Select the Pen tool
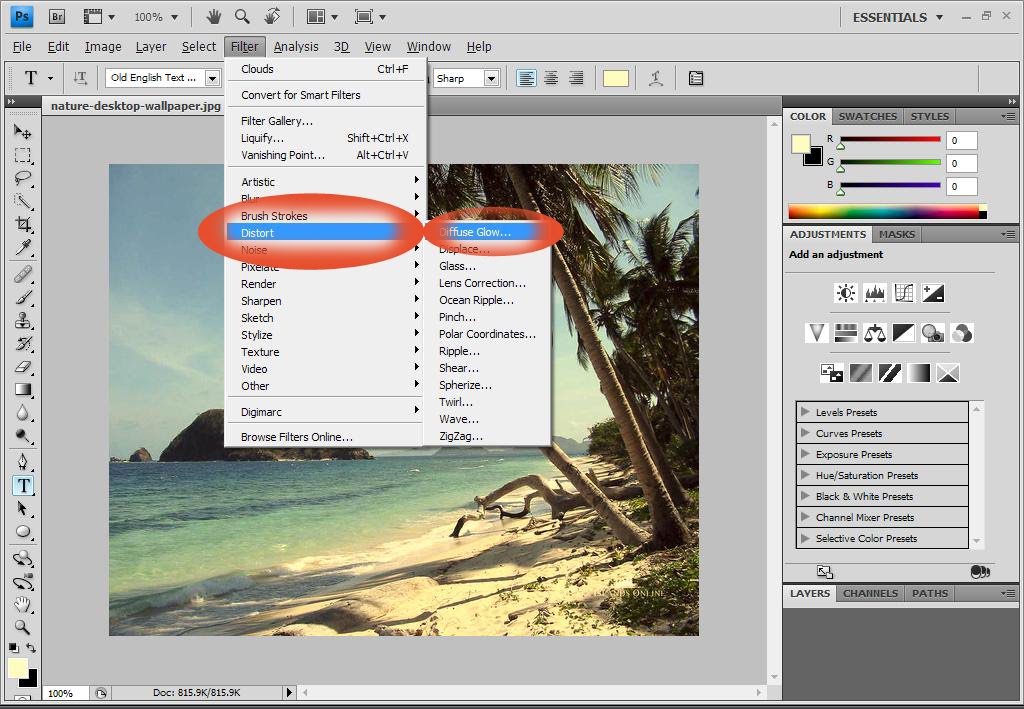Viewport: 1024px width, 709px height. pyautogui.click(x=23, y=462)
